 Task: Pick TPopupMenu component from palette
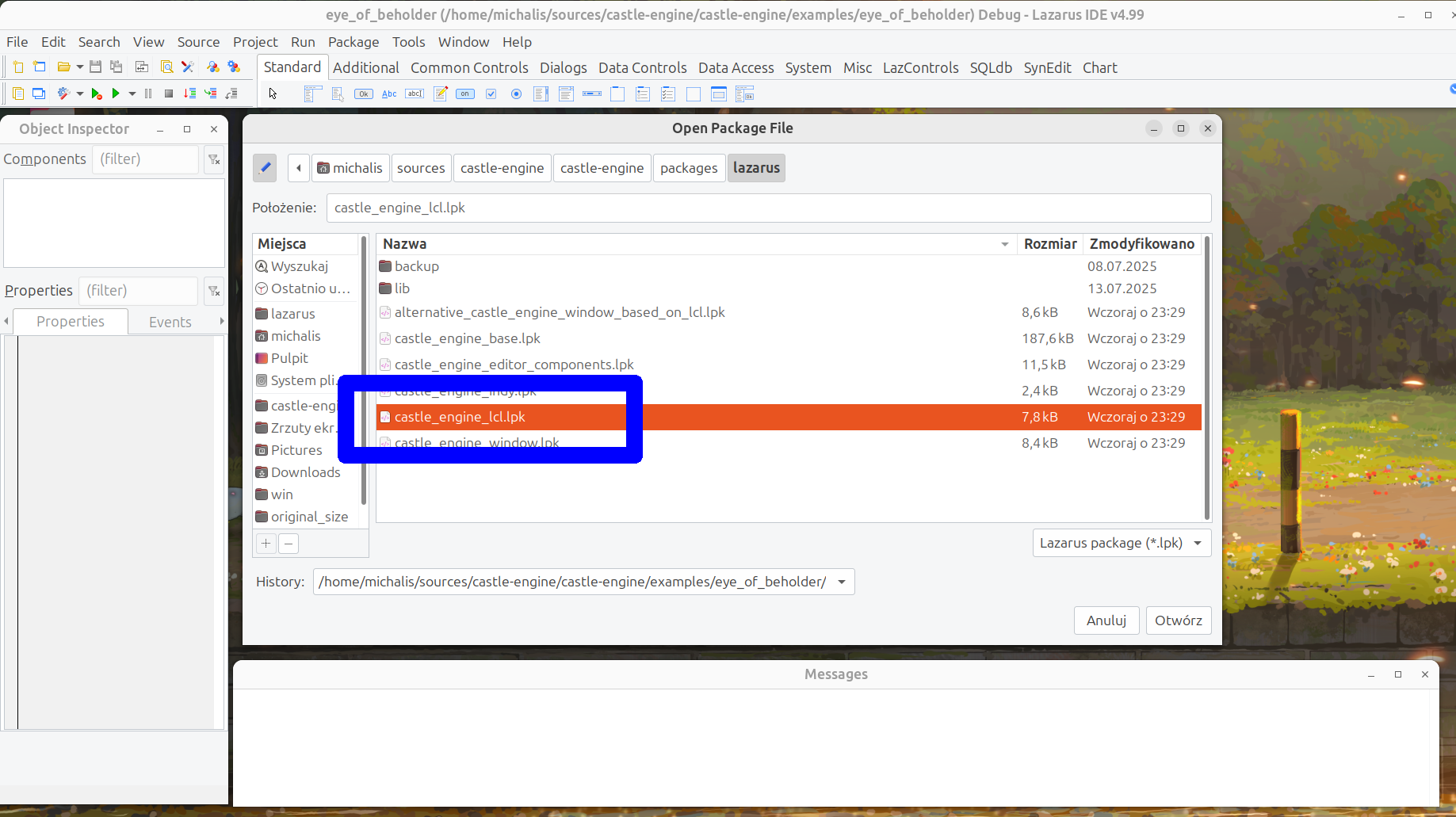tap(338, 94)
